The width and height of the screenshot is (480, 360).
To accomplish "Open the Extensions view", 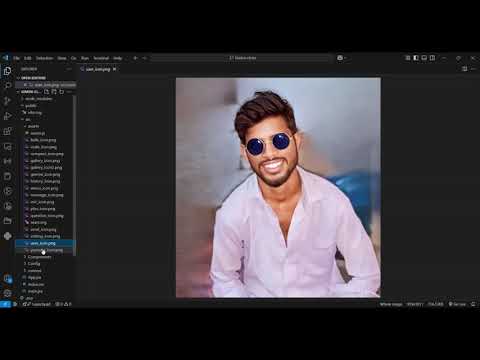I will click(x=7, y=131).
